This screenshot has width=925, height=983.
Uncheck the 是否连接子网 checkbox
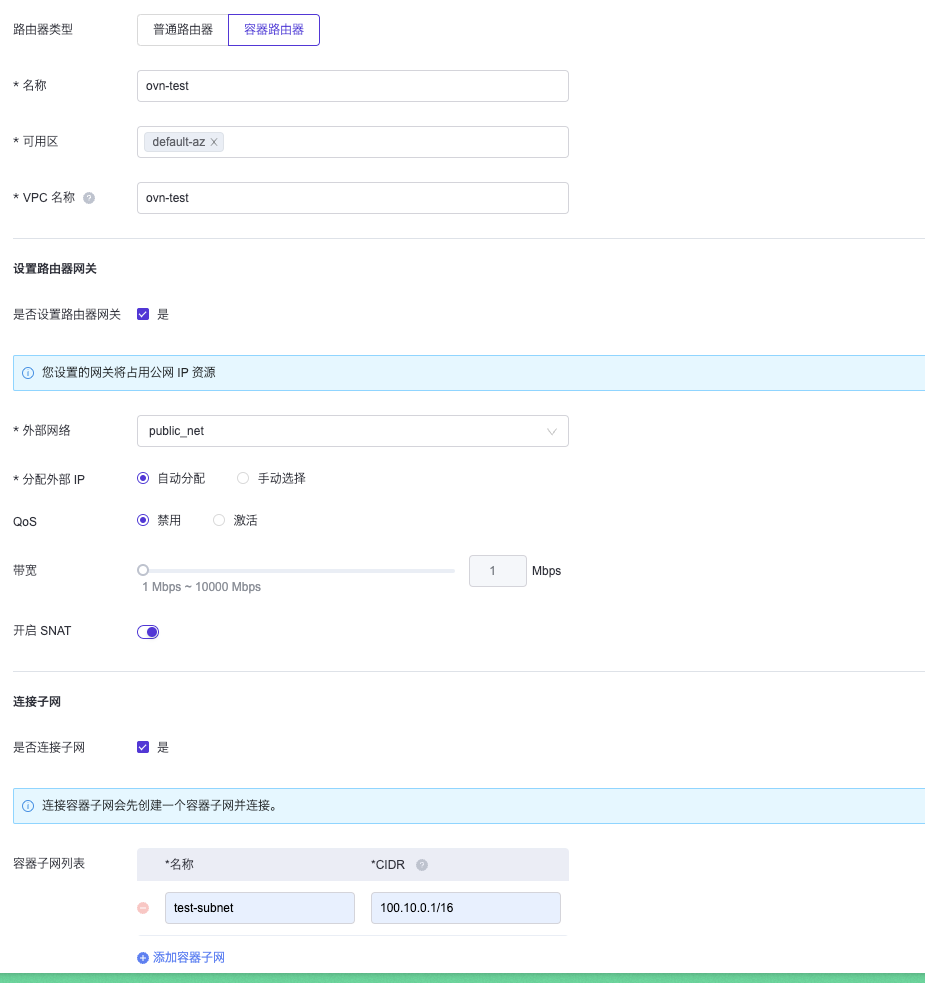(x=143, y=747)
